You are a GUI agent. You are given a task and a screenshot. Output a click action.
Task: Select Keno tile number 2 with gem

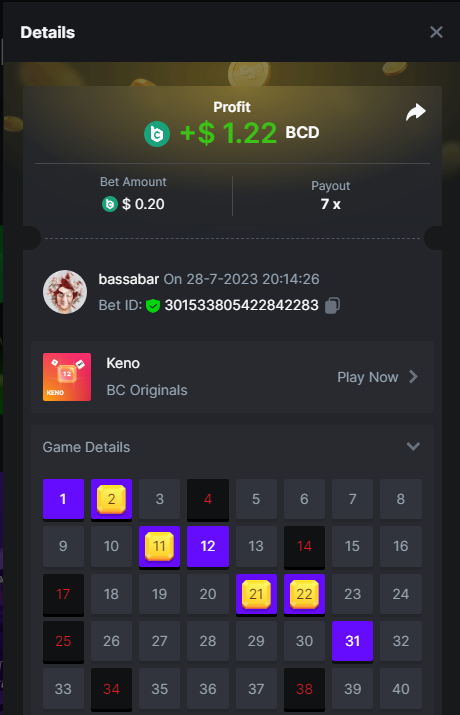coord(111,499)
